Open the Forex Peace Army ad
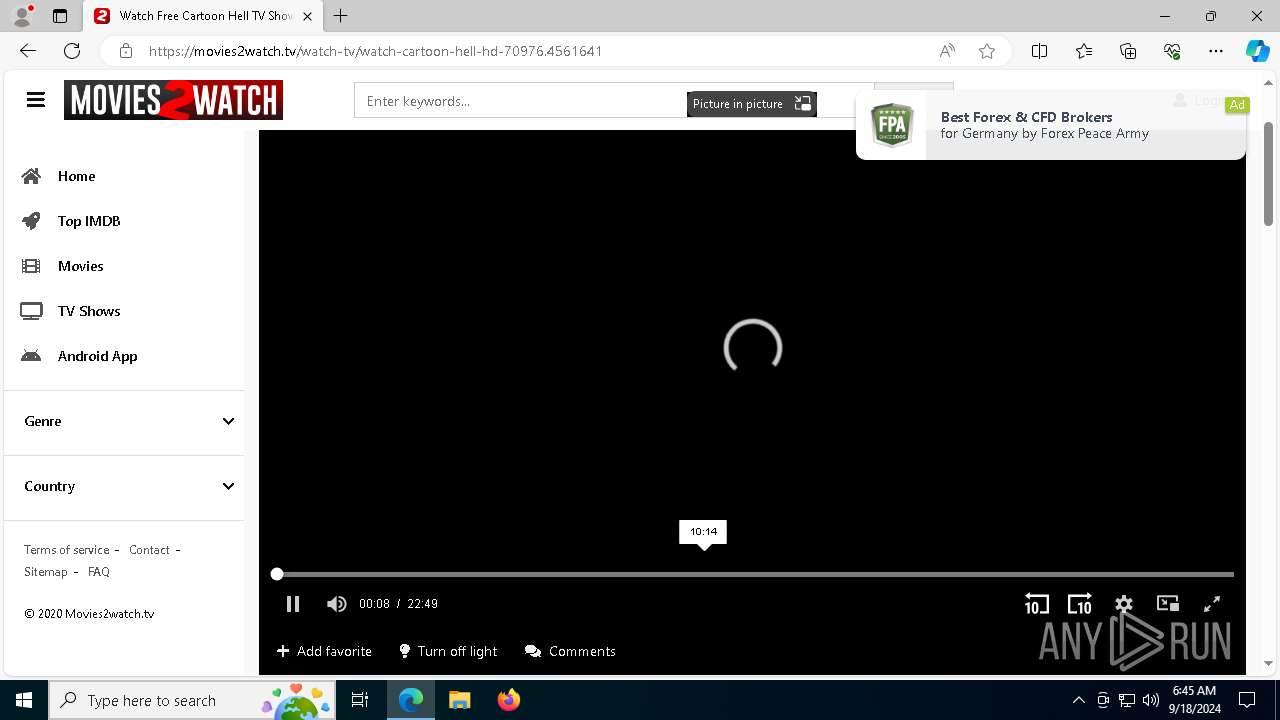The image size is (1280, 720). [x=1051, y=125]
